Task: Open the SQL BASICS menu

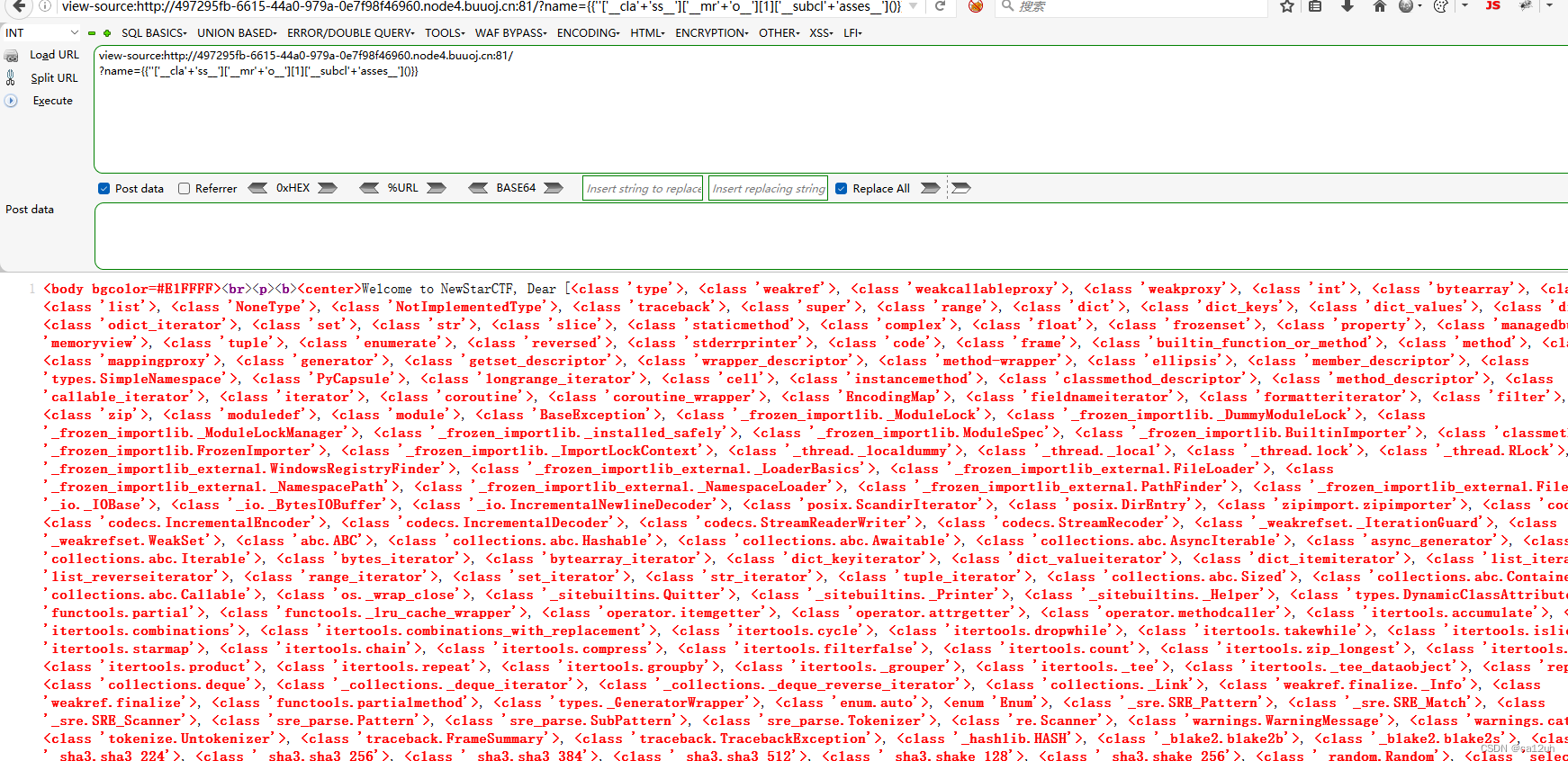Action: pos(154,33)
